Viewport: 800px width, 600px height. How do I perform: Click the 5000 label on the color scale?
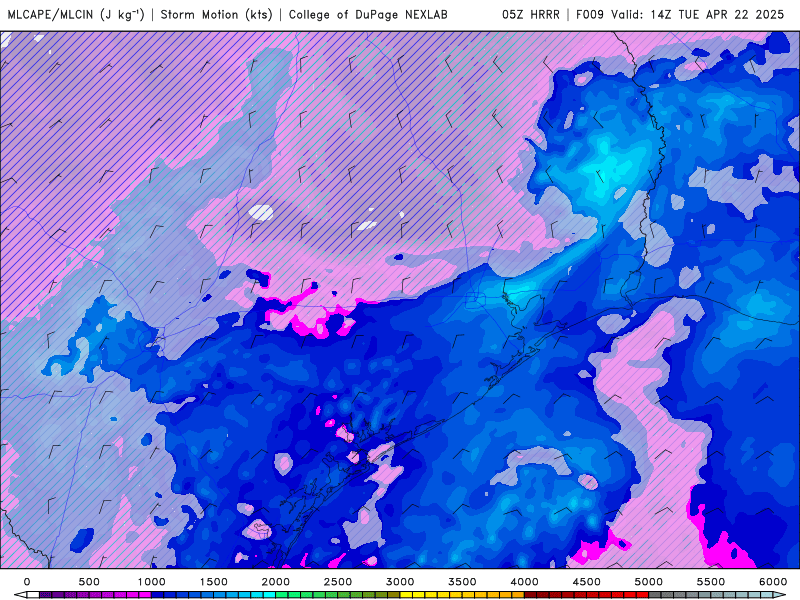pos(648,582)
